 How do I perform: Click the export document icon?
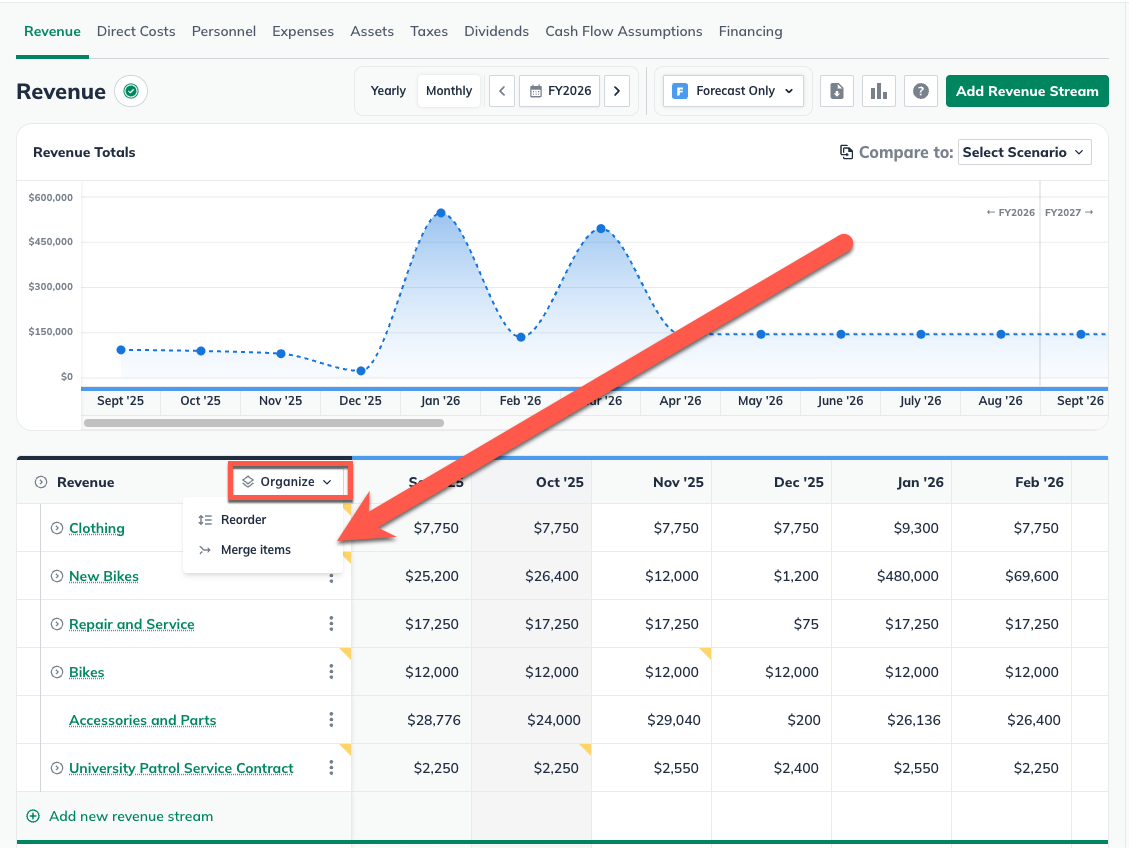pos(836,90)
